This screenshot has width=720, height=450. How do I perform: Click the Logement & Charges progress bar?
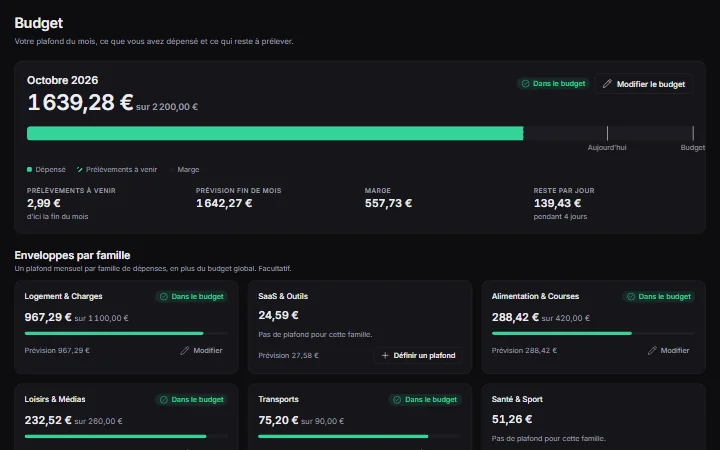[x=126, y=333]
